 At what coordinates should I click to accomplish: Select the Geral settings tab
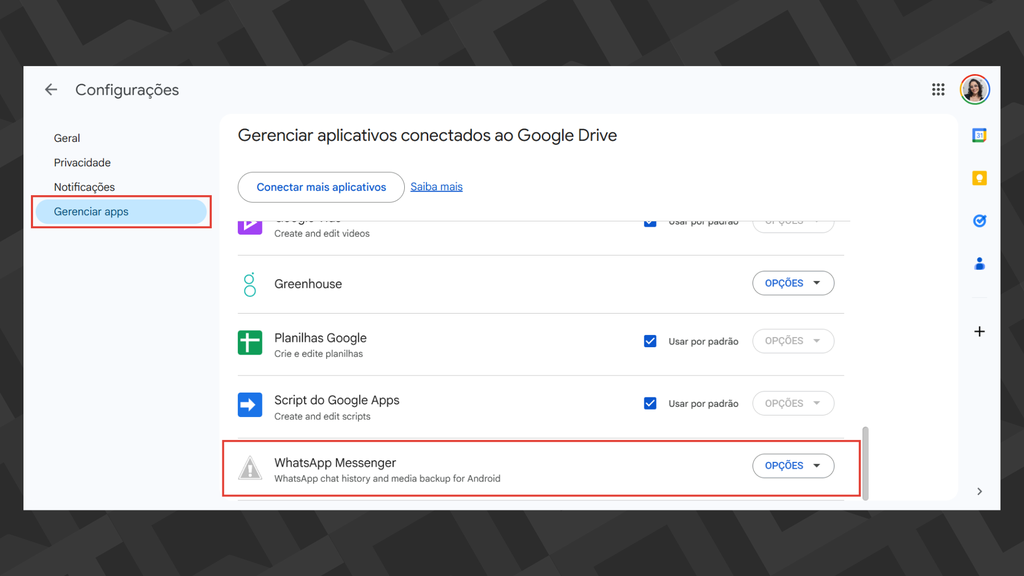tap(67, 138)
